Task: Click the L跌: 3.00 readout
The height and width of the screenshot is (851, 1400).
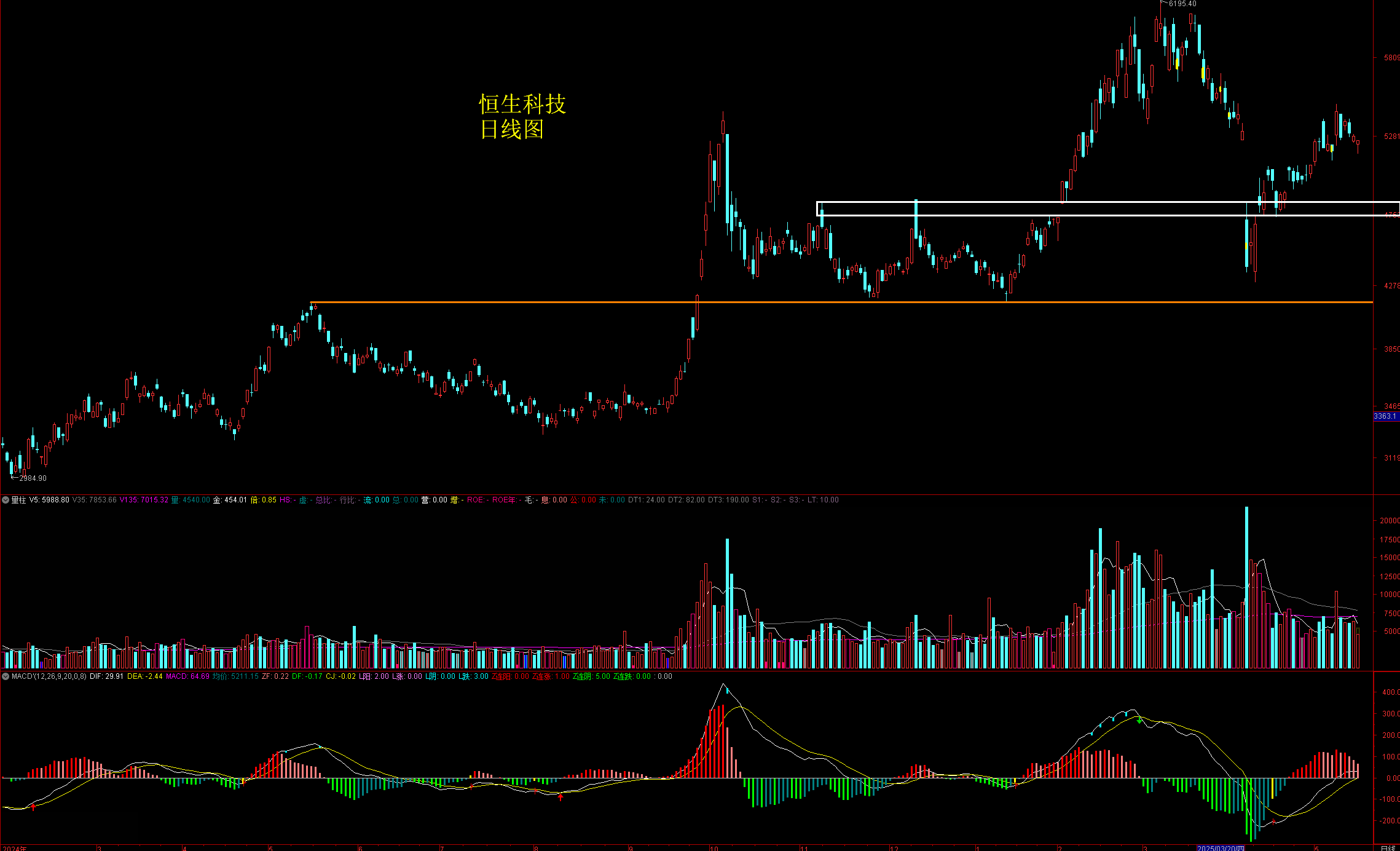Action: pyautogui.click(x=473, y=676)
